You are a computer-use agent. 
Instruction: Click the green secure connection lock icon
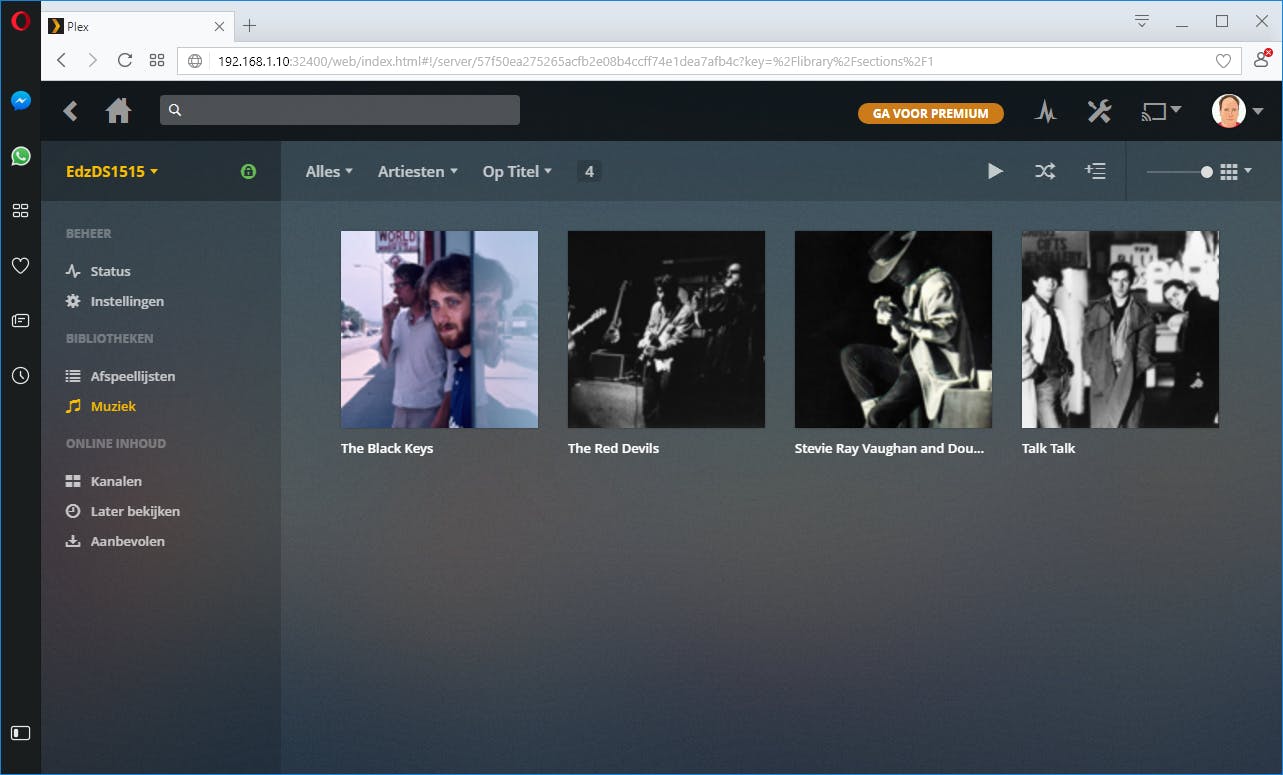click(x=249, y=171)
